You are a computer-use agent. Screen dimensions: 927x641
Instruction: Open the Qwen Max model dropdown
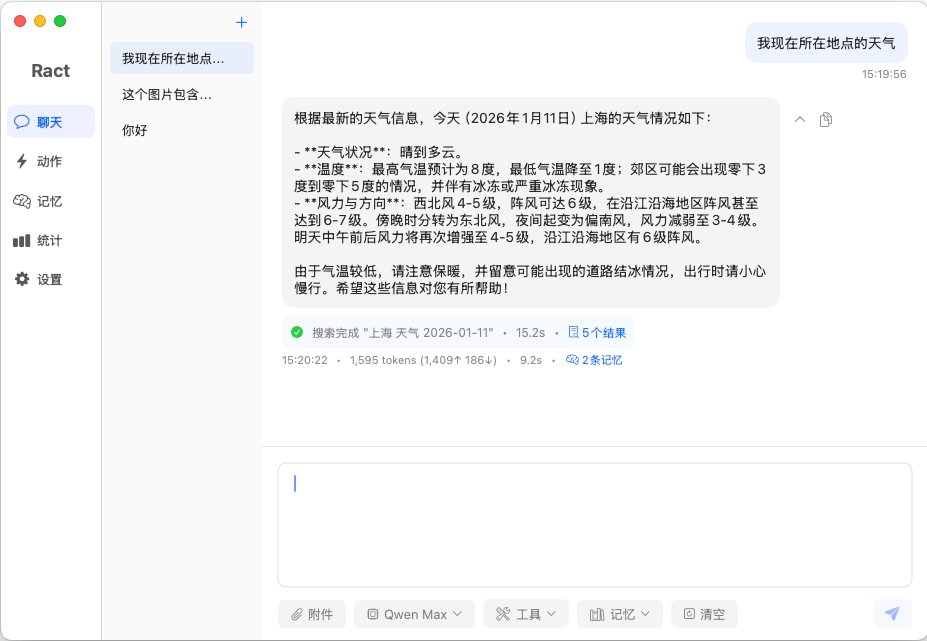click(414, 614)
